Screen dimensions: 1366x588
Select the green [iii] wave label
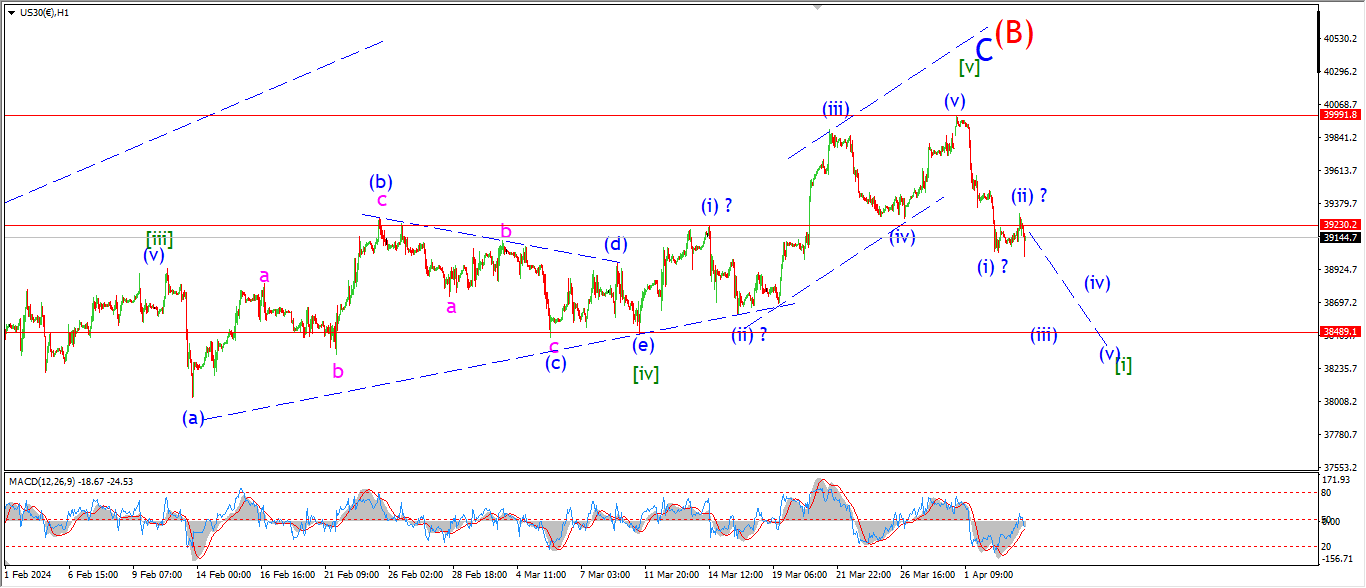(x=159, y=238)
